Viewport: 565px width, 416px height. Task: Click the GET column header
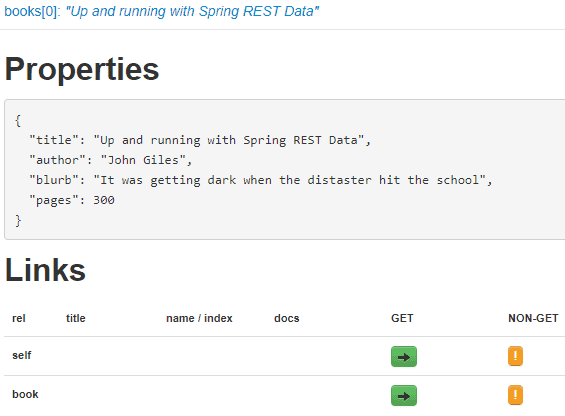click(402, 318)
